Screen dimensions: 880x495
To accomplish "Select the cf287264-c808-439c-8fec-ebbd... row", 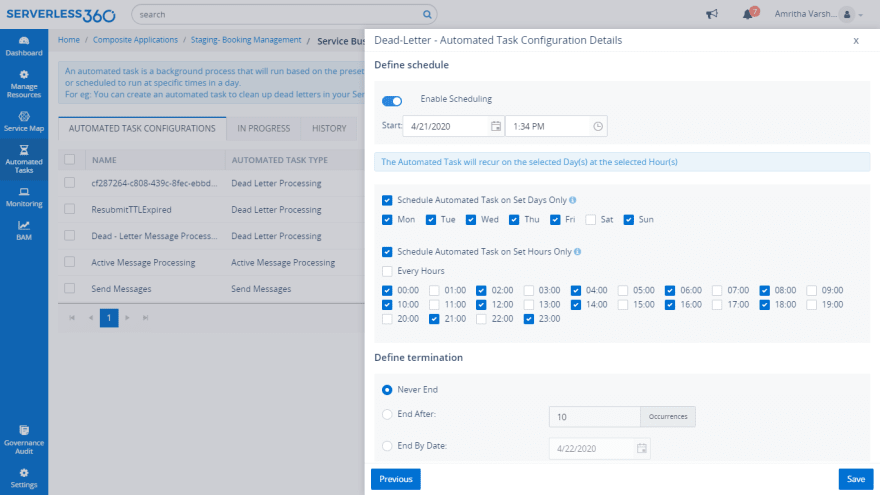I will [x=211, y=183].
